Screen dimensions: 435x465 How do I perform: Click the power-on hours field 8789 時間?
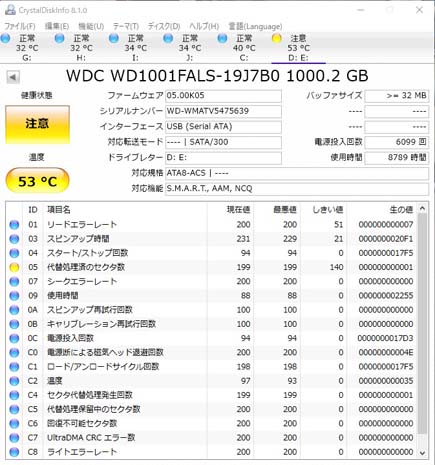tap(397, 157)
